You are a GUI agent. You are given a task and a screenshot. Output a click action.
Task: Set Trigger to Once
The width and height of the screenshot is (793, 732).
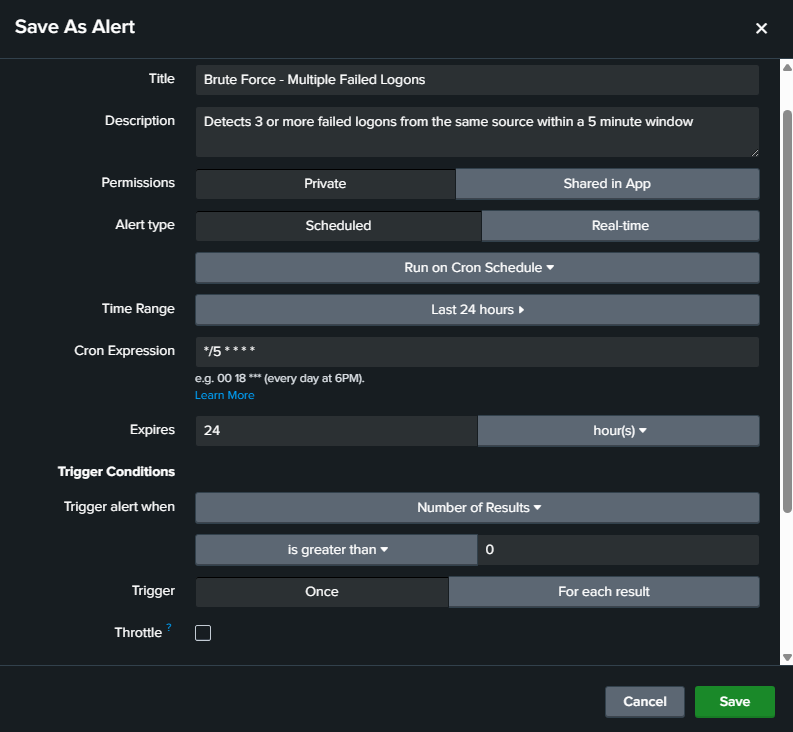pyautogui.click(x=322, y=591)
